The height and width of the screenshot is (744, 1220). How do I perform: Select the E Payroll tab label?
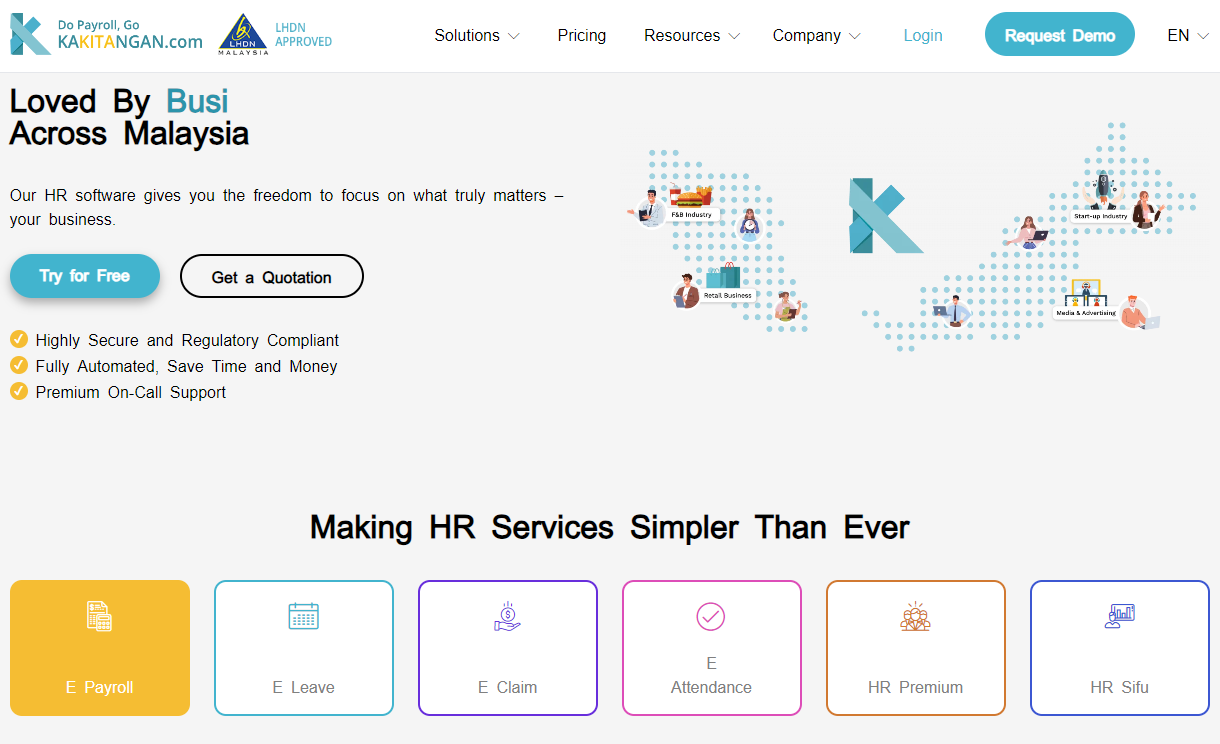99,687
